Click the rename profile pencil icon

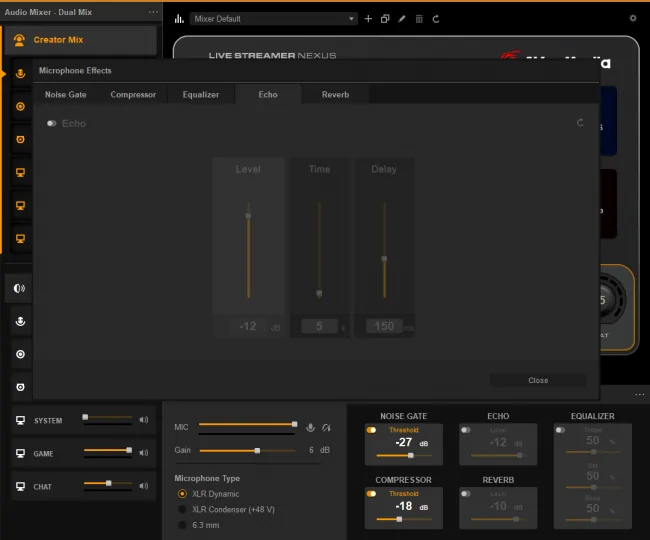402,19
